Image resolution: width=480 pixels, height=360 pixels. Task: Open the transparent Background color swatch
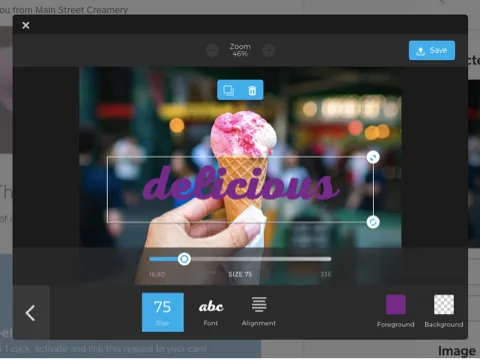pyautogui.click(x=444, y=304)
